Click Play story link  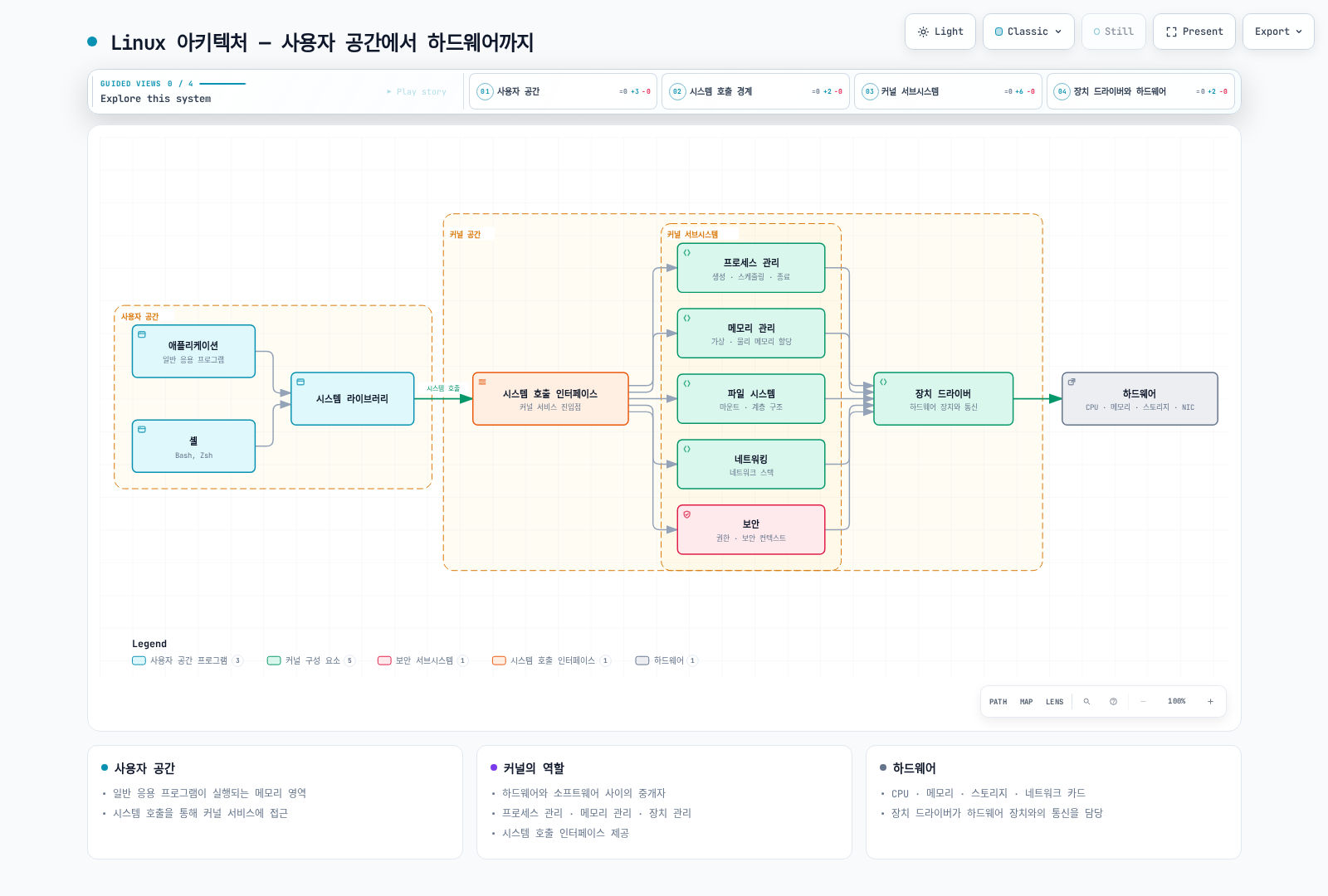pyautogui.click(x=417, y=92)
